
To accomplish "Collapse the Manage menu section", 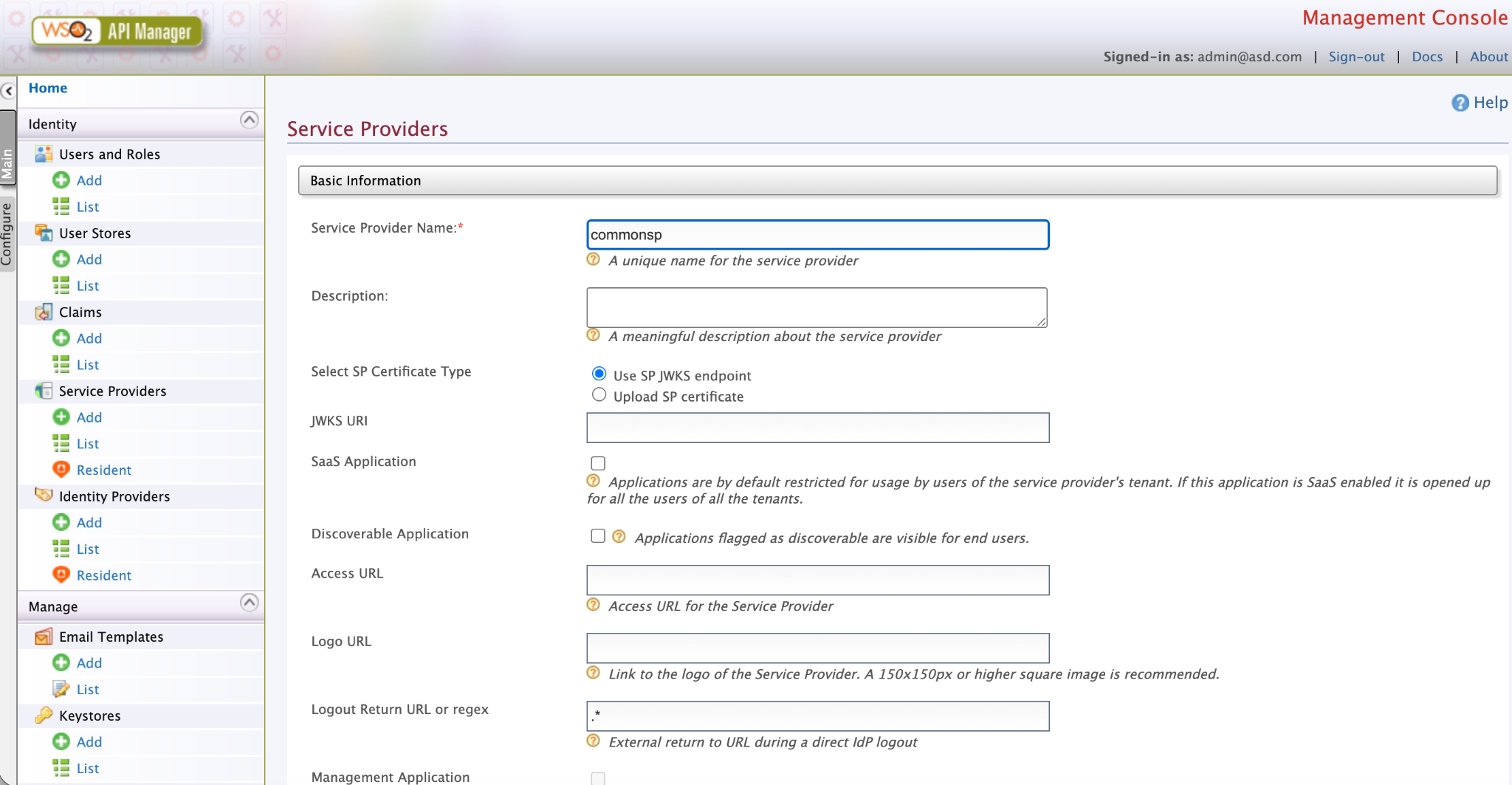I will pyautogui.click(x=250, y=603).
